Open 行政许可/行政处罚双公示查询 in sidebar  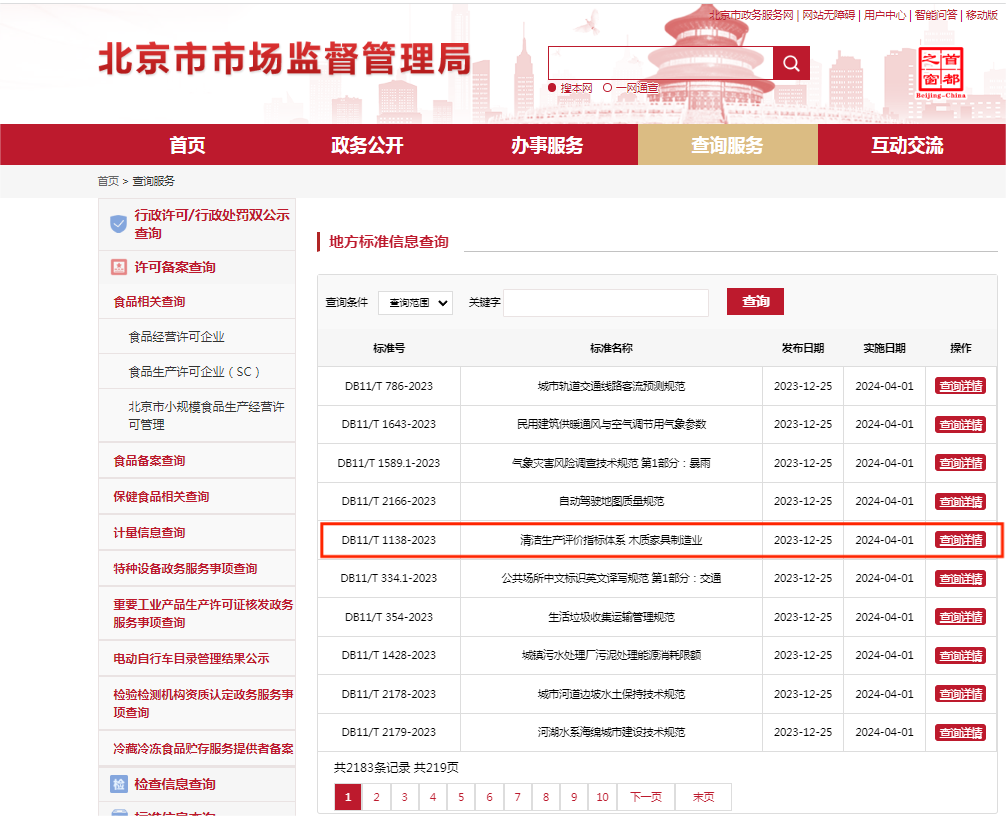[212, 224]
